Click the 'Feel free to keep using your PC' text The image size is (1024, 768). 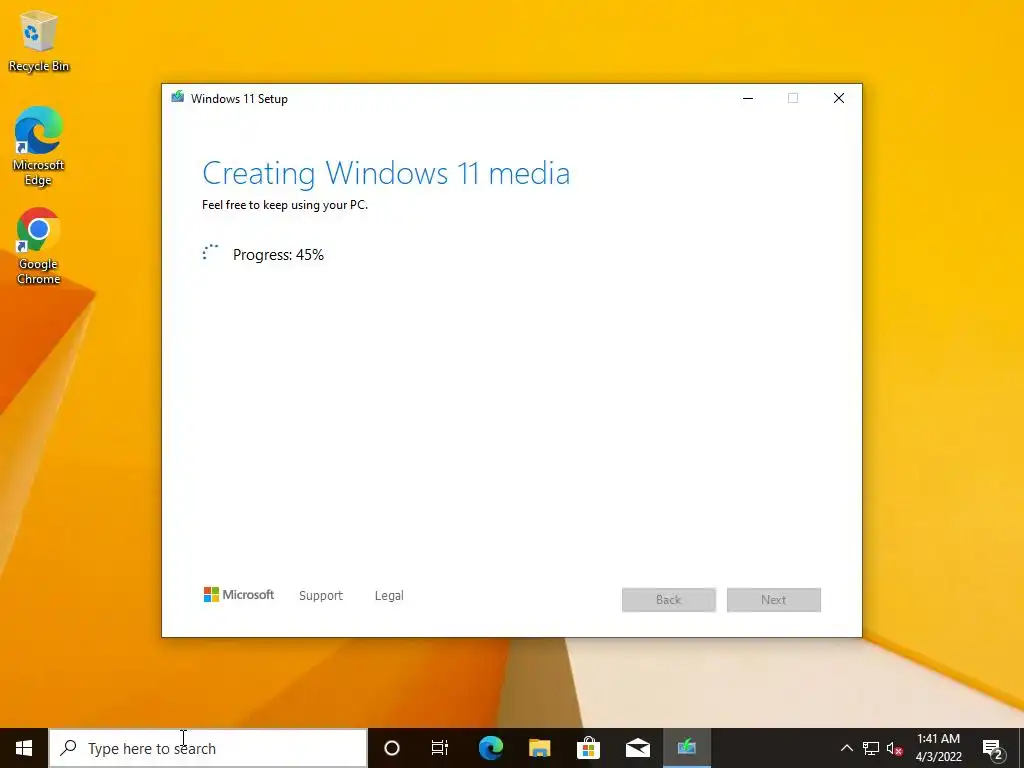(285, 205)
